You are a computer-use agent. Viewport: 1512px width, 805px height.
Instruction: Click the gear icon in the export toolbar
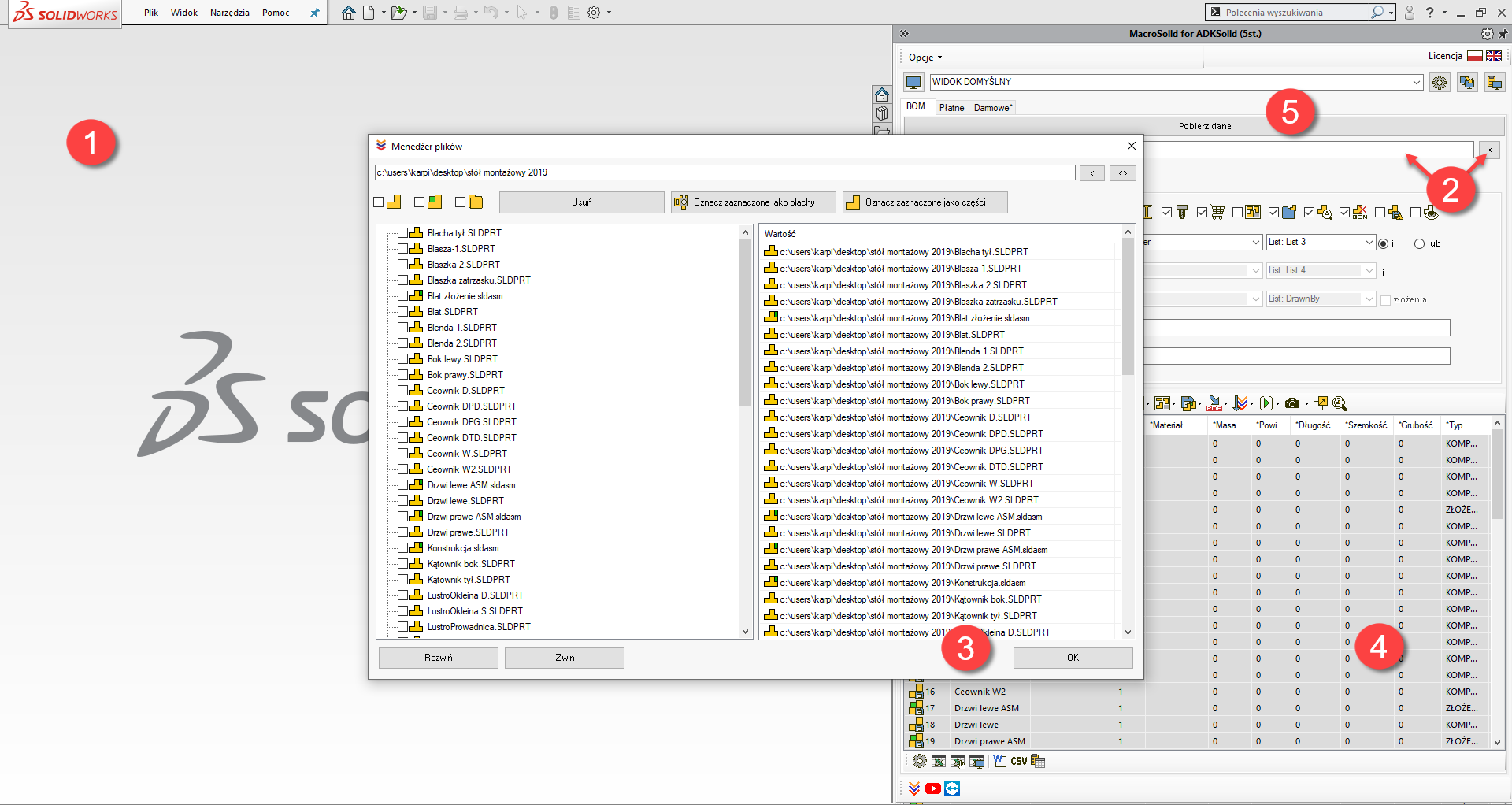(919, 761)
